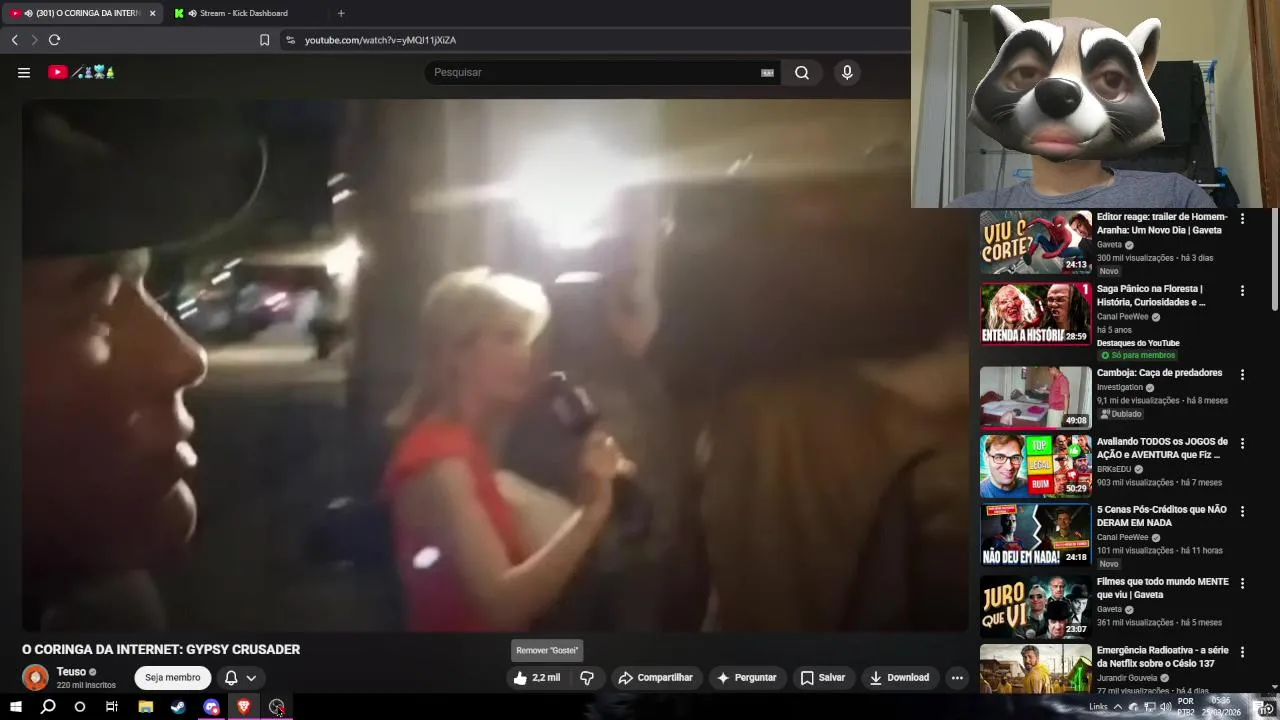Viewport: 1280px width, 720px height.
Task: Open options menu for Camboja video
Action: pyautogui.click(x=1242, y=375)
